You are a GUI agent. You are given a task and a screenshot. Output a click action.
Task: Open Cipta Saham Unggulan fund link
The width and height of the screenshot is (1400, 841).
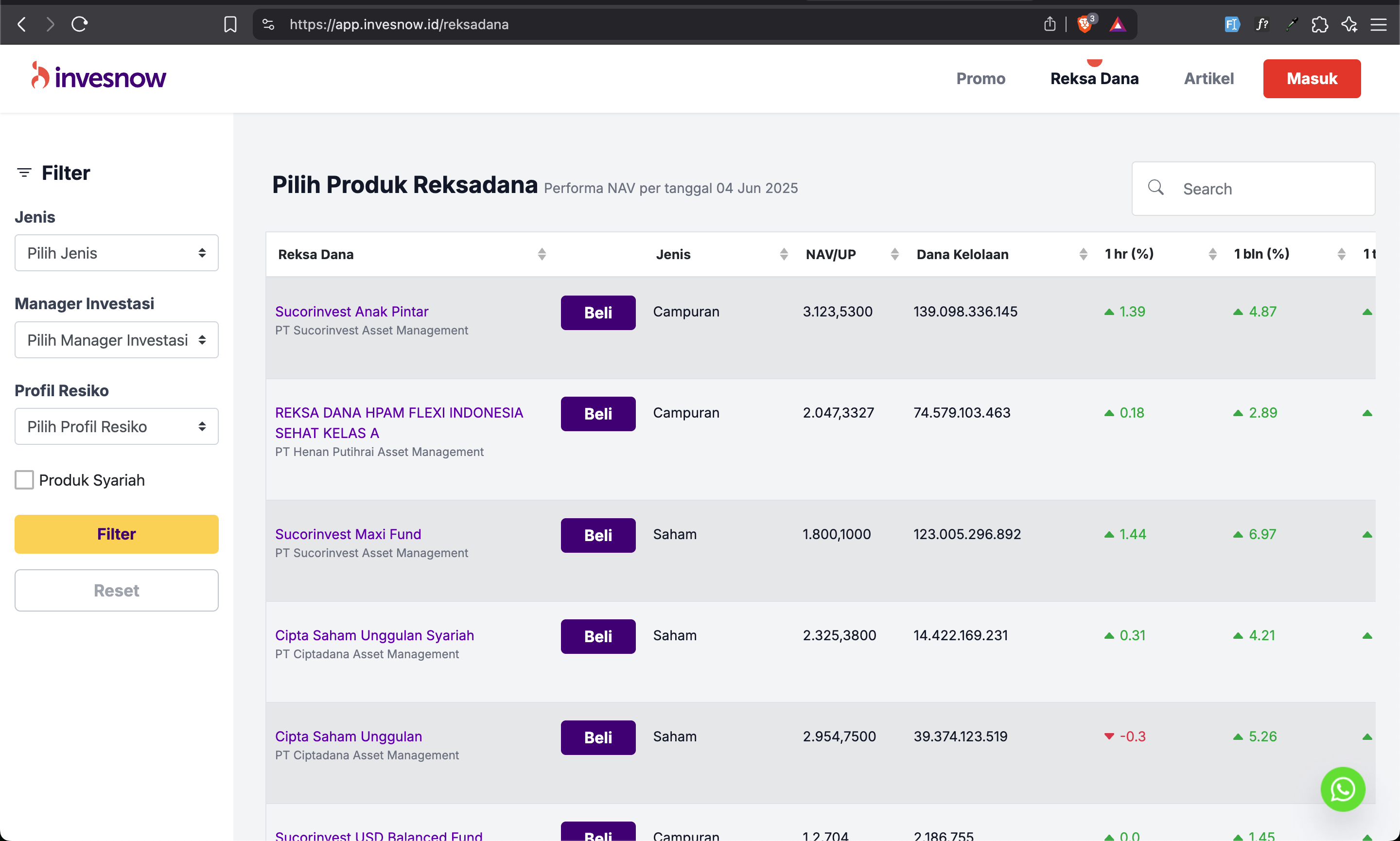(349, 736)
